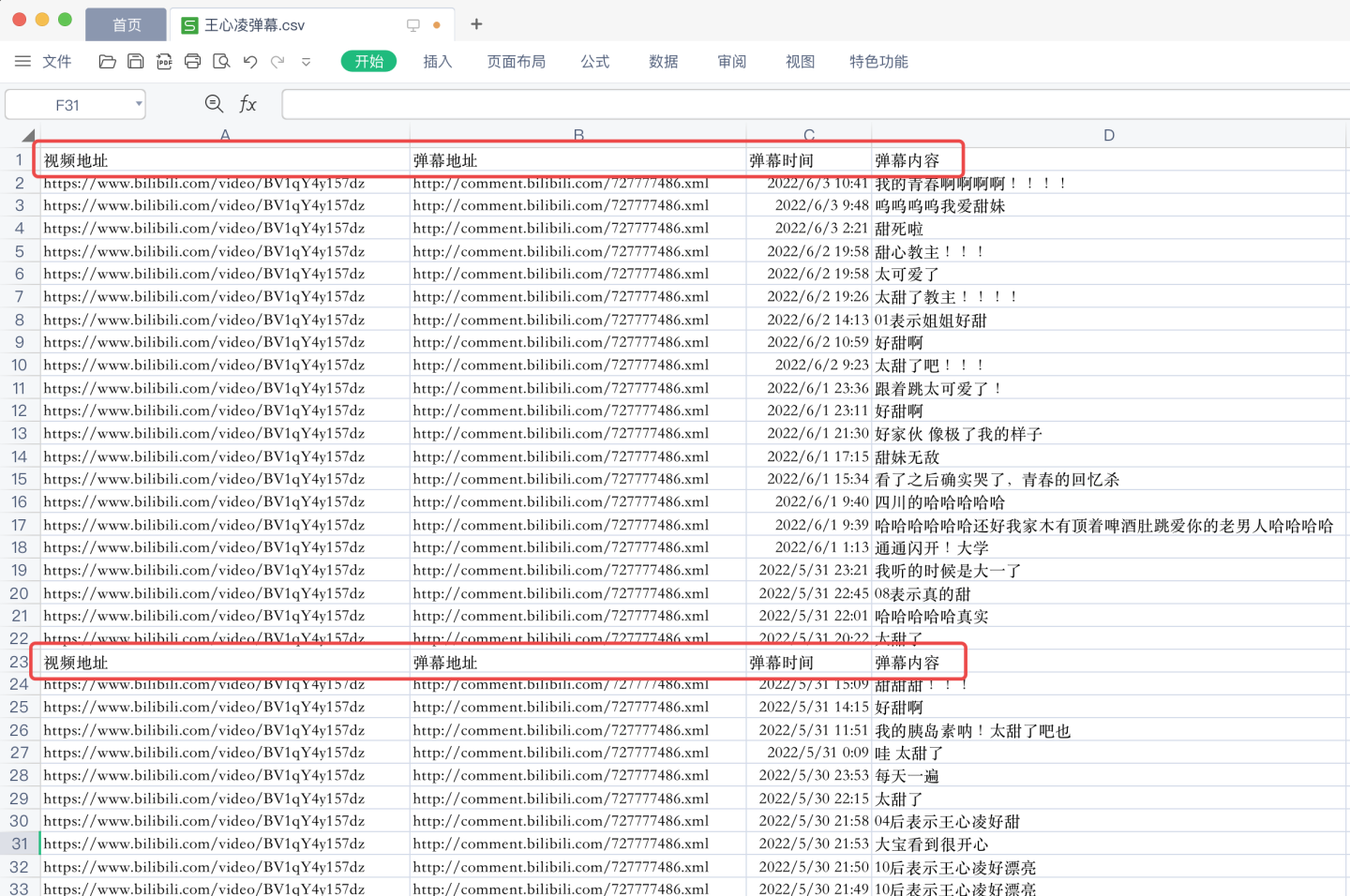1350x896 pixels.
Task: Click the Save disk icon
Action: coord(136,62)
